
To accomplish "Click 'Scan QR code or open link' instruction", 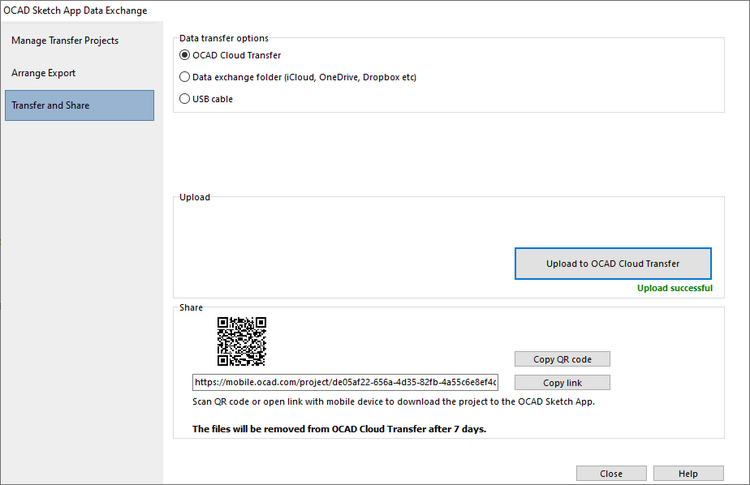I will pyautogui.click(x=394, y=402).
